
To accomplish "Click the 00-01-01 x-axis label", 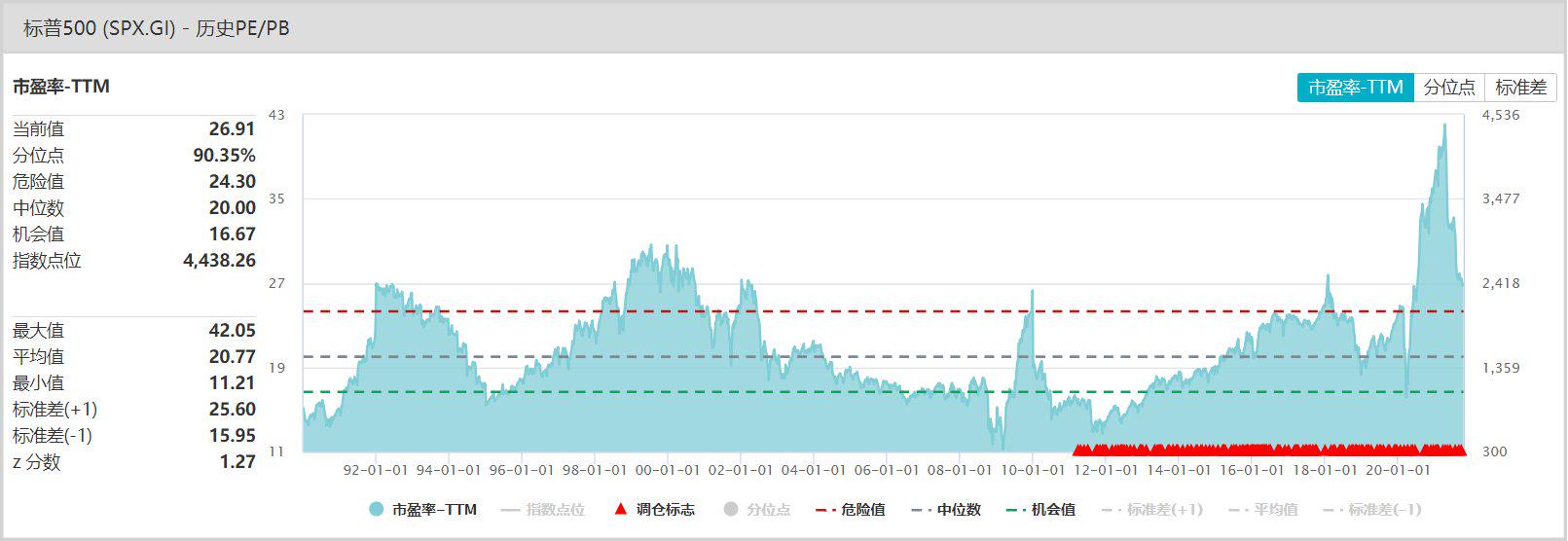I will coord(668,470).
